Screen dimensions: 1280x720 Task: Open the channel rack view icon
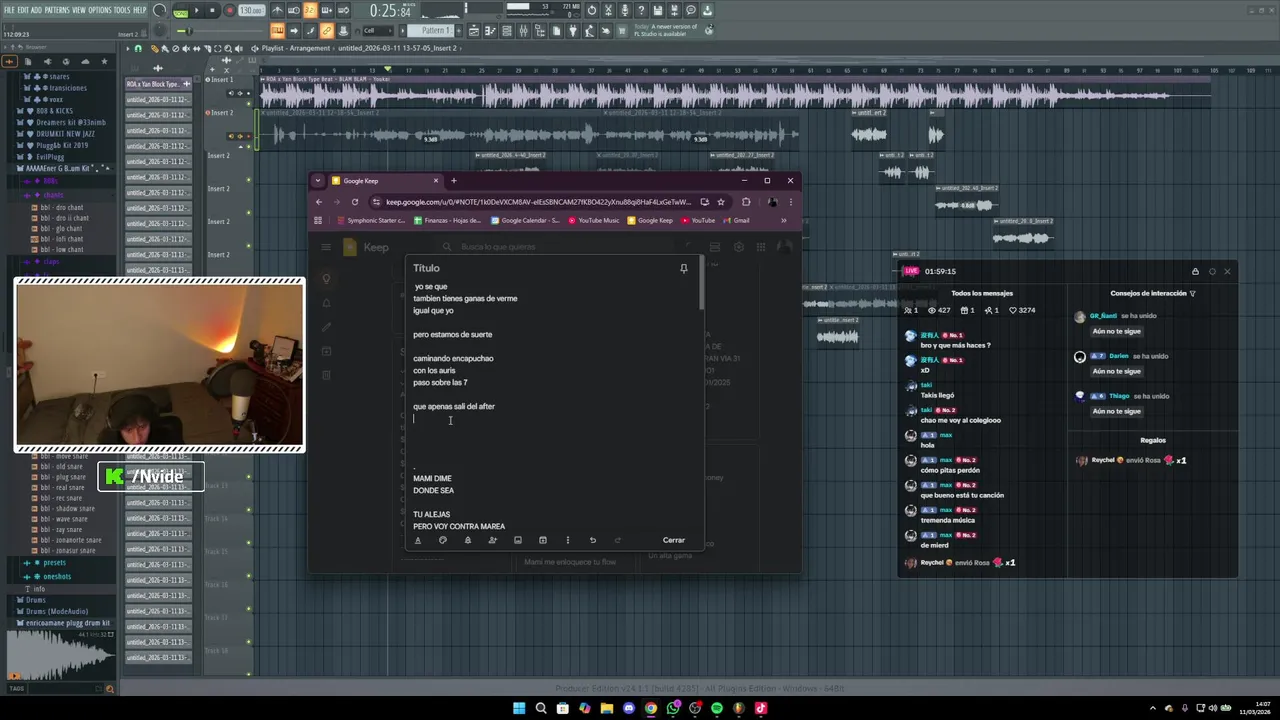point(506,30)
